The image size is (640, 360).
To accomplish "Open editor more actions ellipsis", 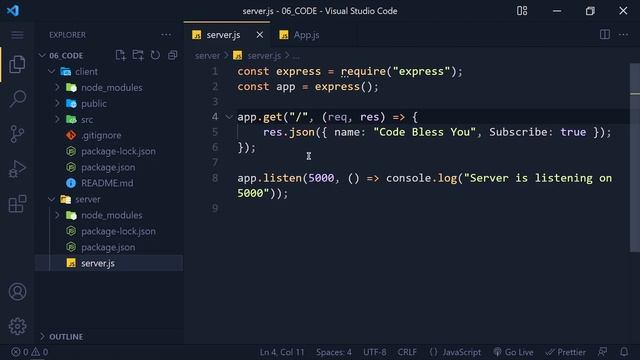I will pyautogui.click(x=624, y=35).
